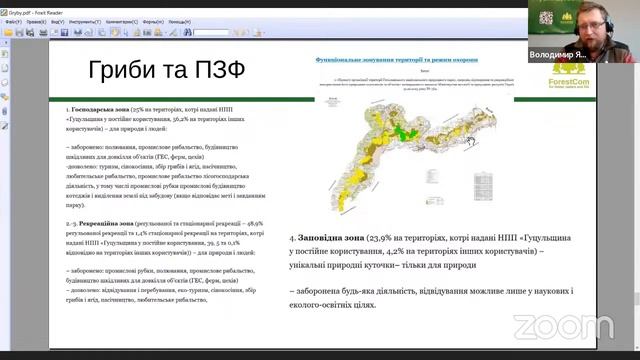Image resolution: width=640 pixels, height=360 pixels.
Task: Open the Помощь menu
Action: coord(180,22)
